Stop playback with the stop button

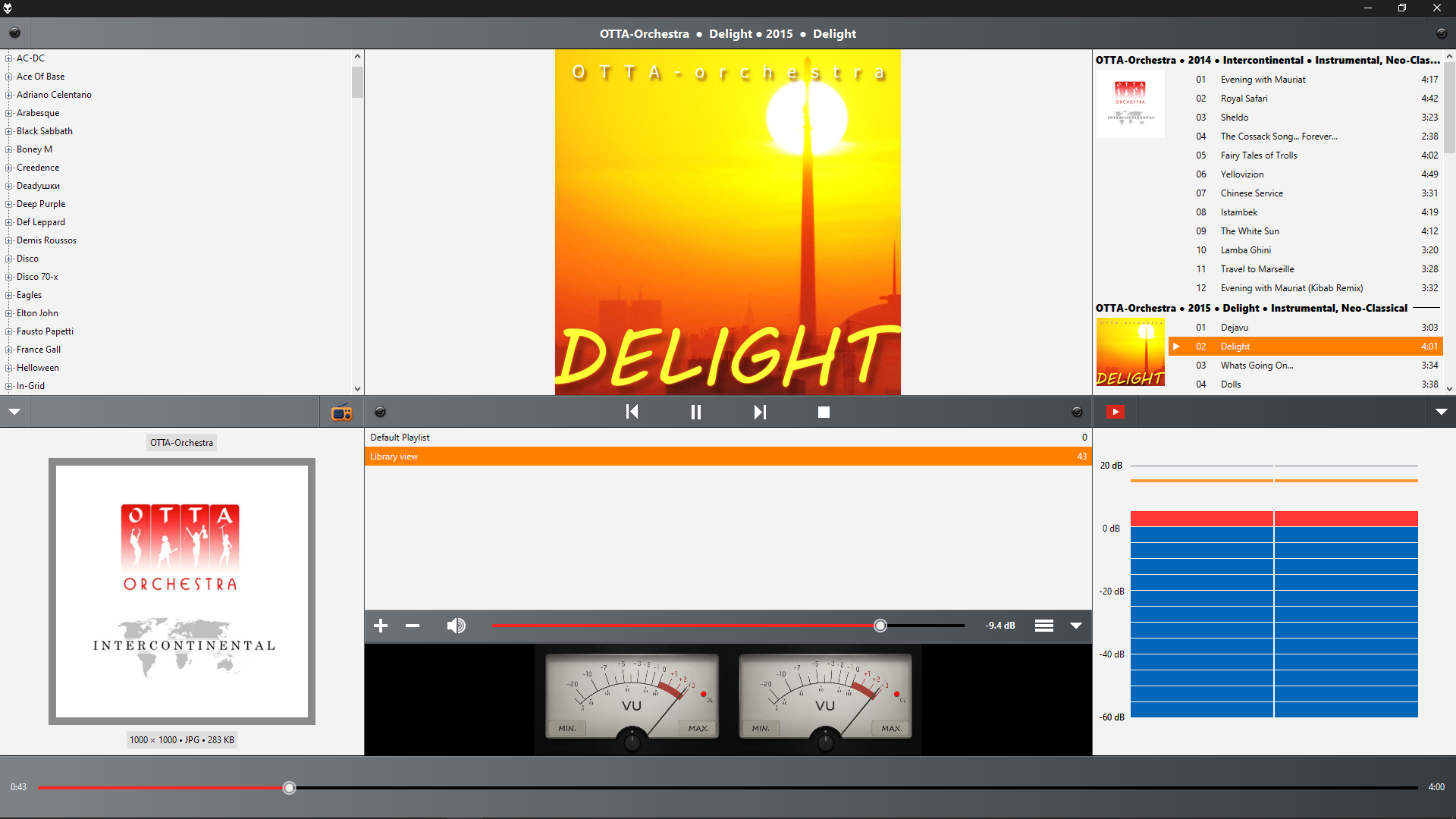point(824,412)
